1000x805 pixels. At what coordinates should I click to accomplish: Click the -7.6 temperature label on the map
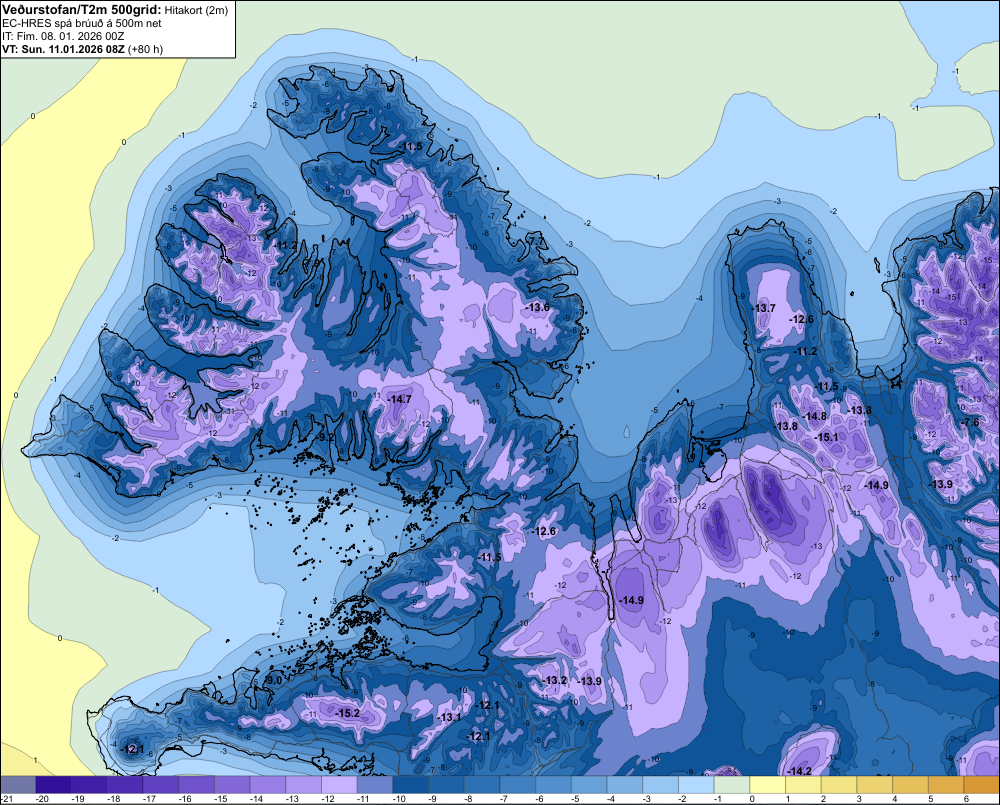970,422
